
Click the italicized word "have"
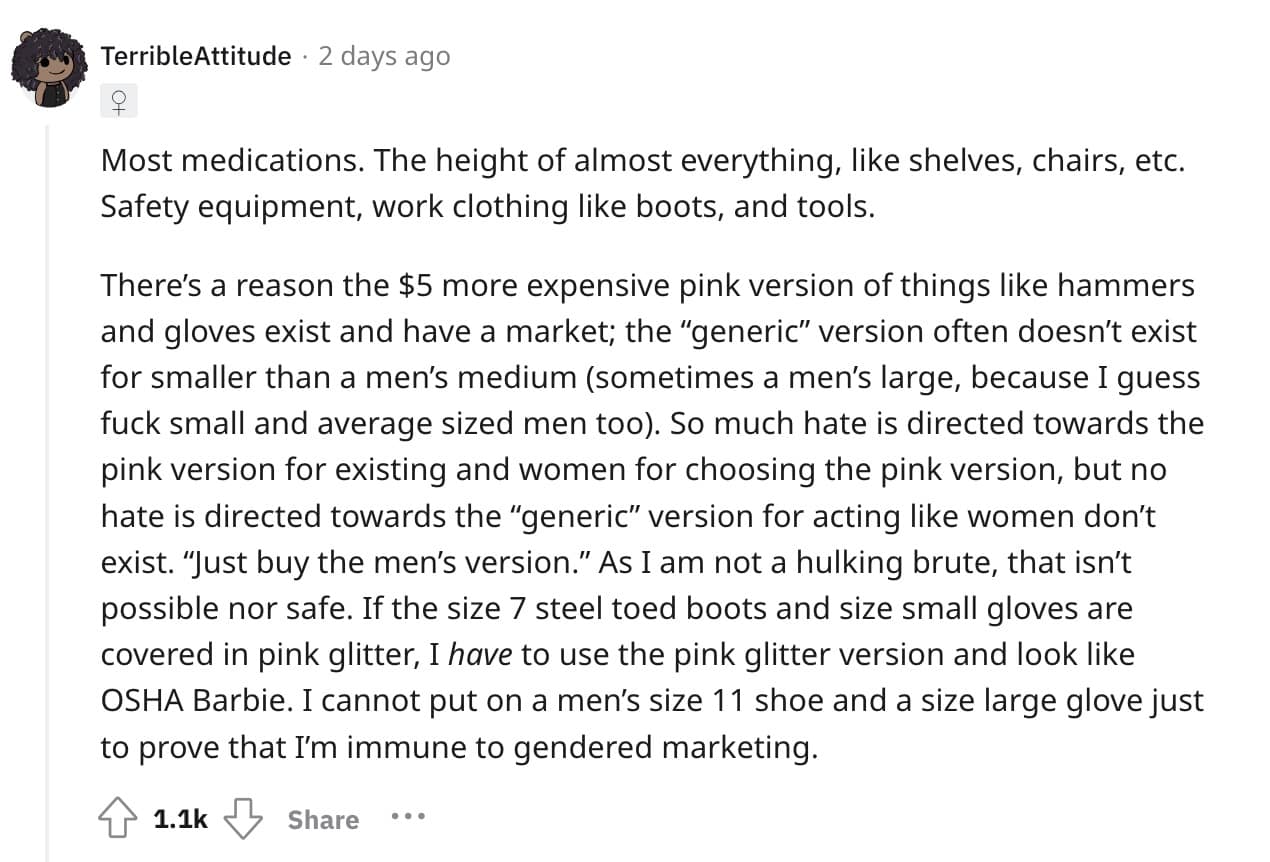482,654
